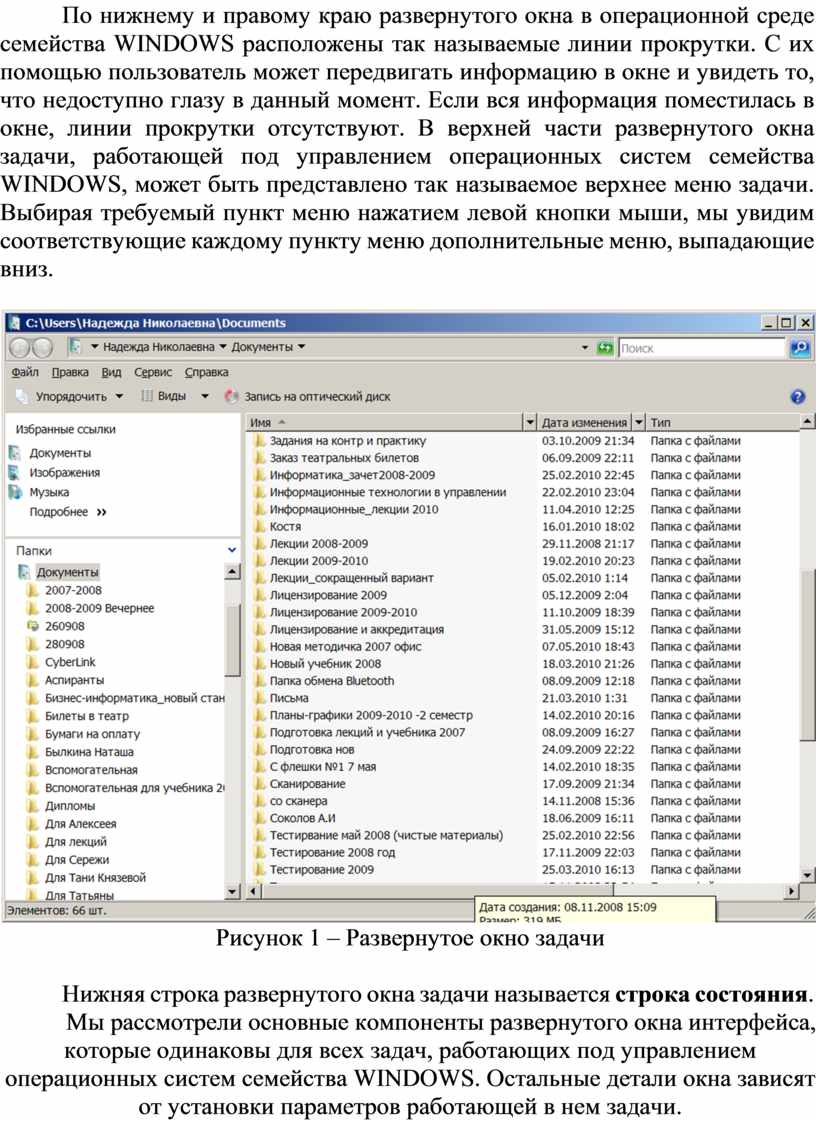816x1121 pixels.
Task: Click the Документы favorites link icon
Action: pos(15,453)
